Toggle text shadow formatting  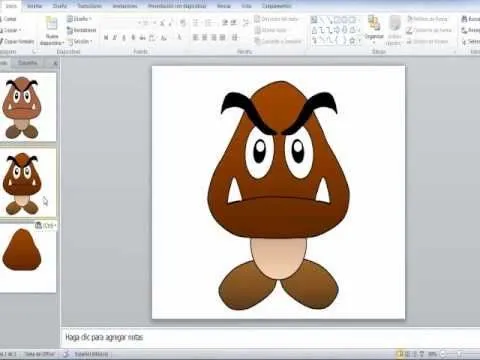tap(133, 38)
